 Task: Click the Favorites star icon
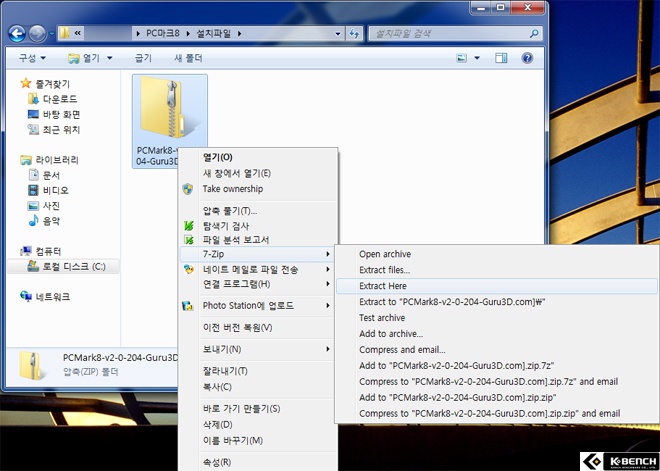[x=26, y=83]
